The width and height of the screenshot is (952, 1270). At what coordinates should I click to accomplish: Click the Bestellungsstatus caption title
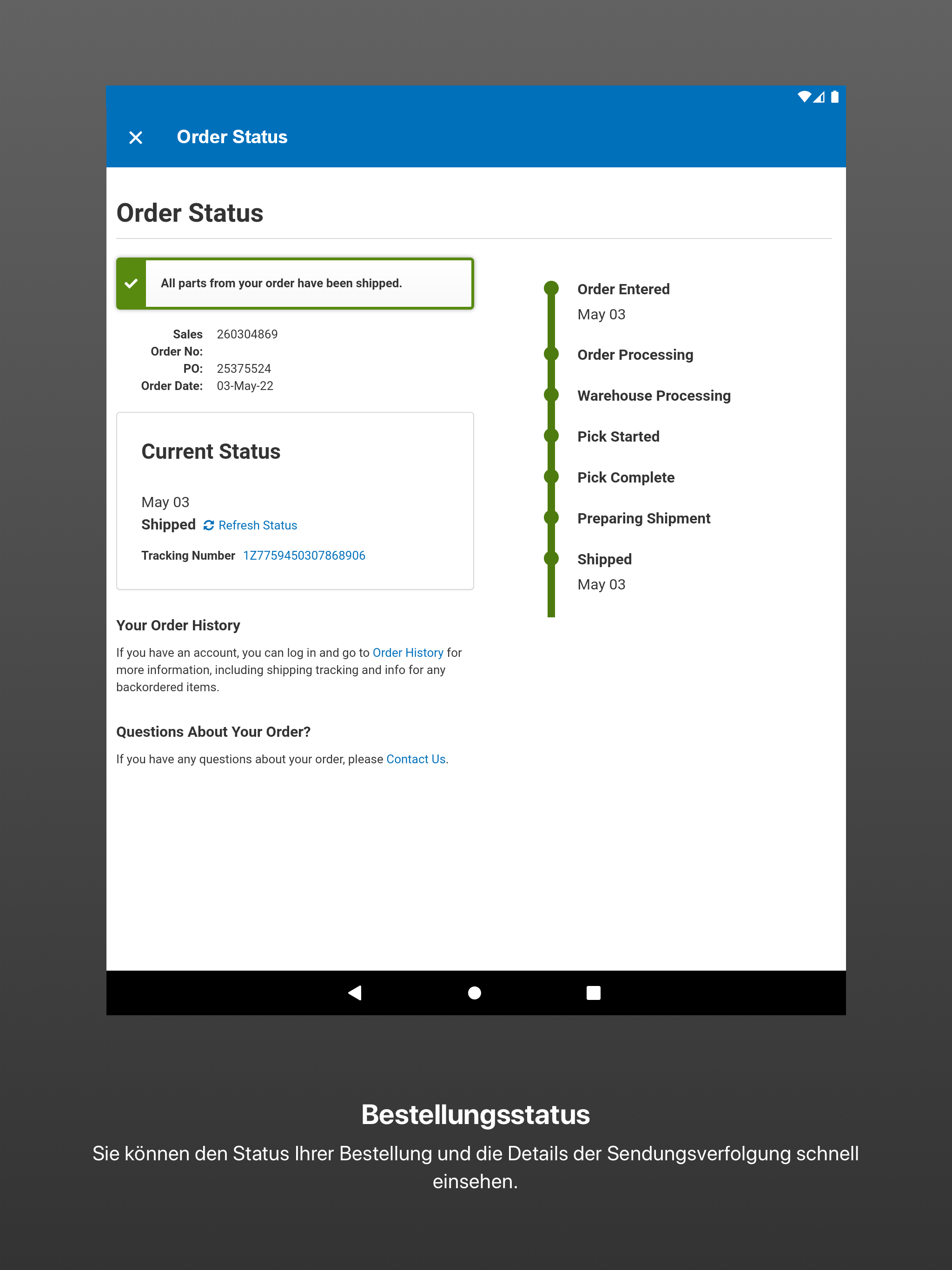point(476,1114)
